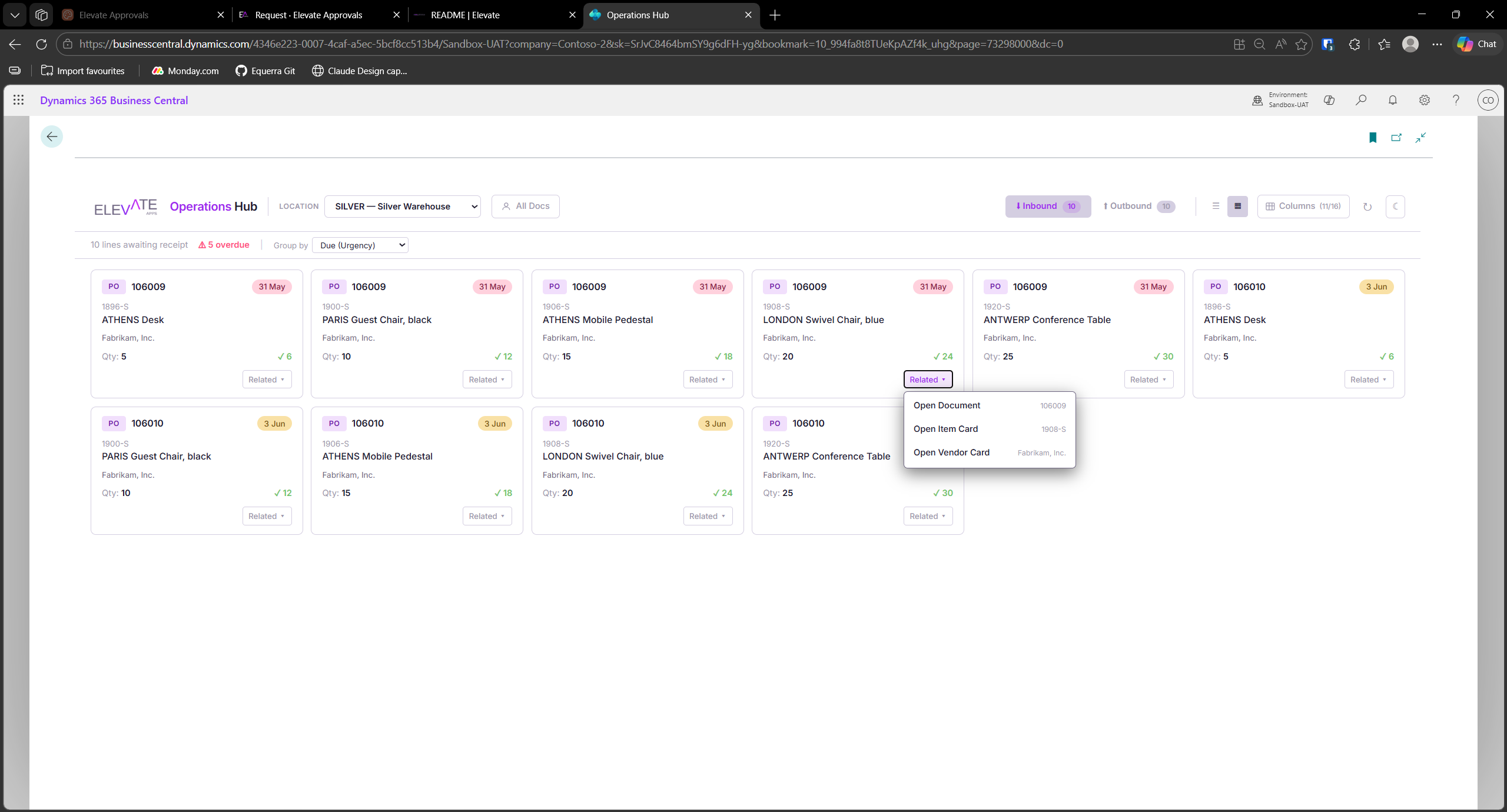Expand Related on PO 106010 ATHENS Mobile Pedestal card
This screenshot has width=1507, height=812.
point(487,516)
